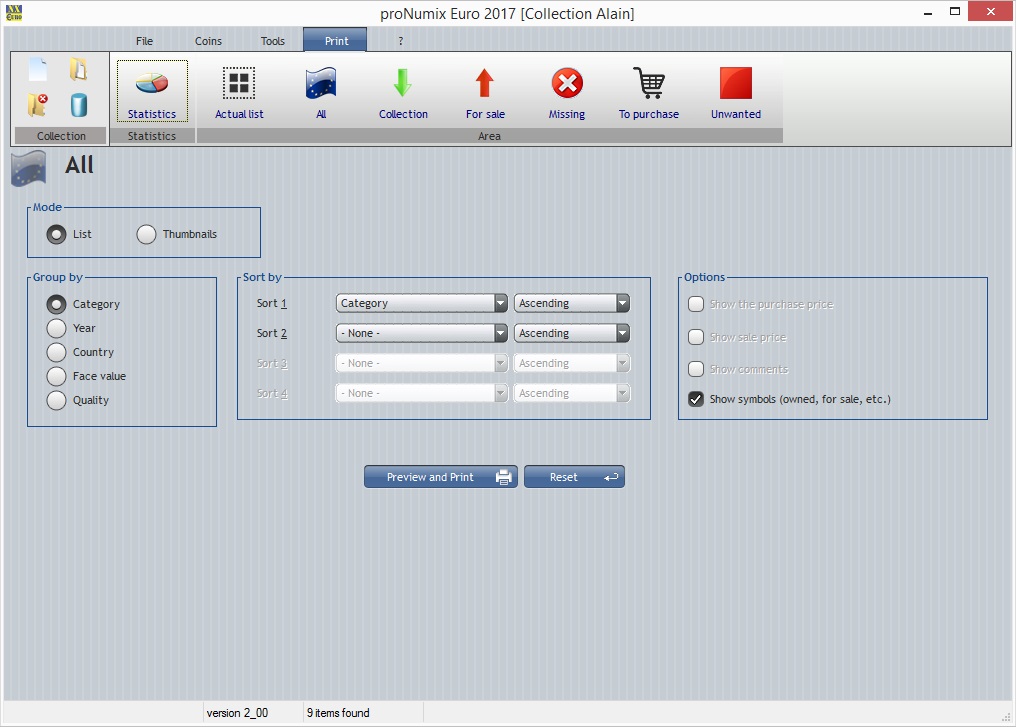Select the For sale red arrow icon
The height and width of the screenshot is (727, 1016).
tap(485, 84)
